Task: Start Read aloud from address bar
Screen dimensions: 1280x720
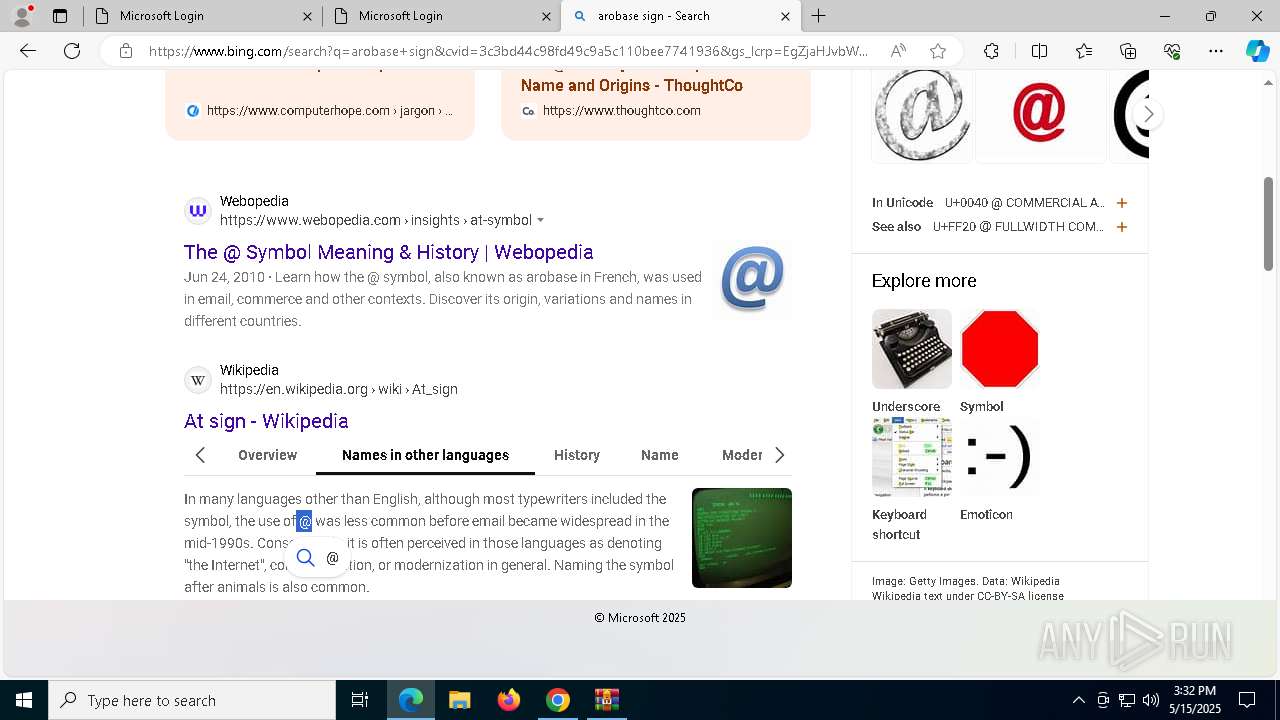Action: pyautogui.click(x=898, y=51)
